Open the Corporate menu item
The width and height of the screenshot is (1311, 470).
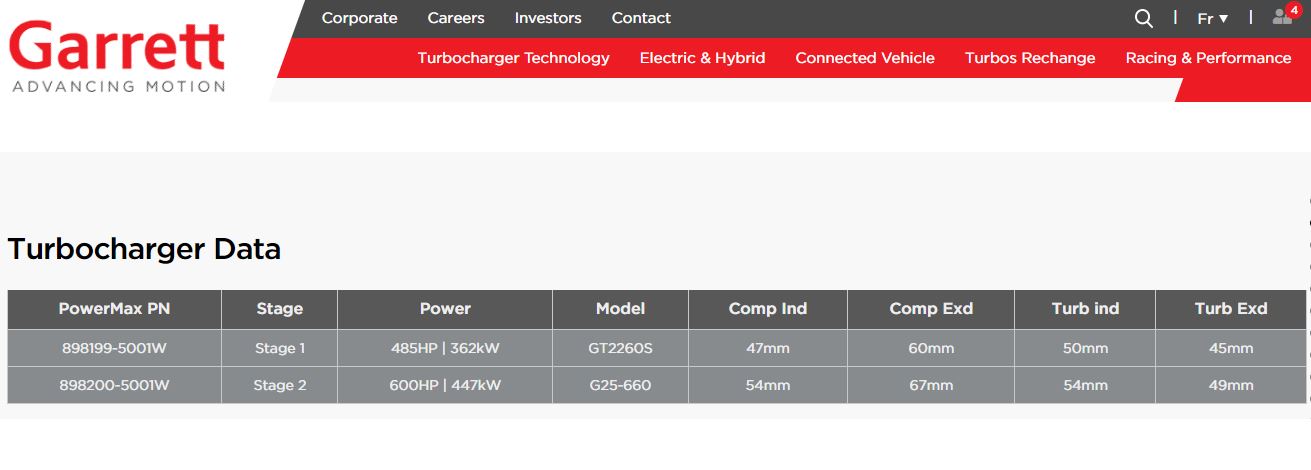[359, 18]
